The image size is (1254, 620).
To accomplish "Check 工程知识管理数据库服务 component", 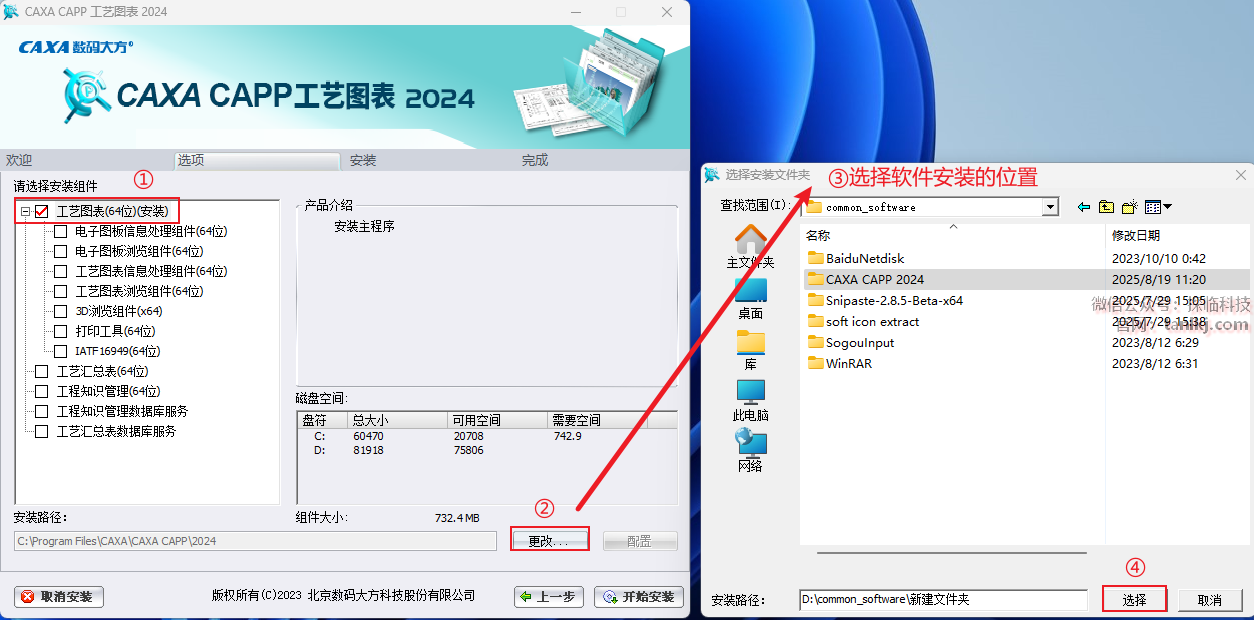I will click(42, 411).
